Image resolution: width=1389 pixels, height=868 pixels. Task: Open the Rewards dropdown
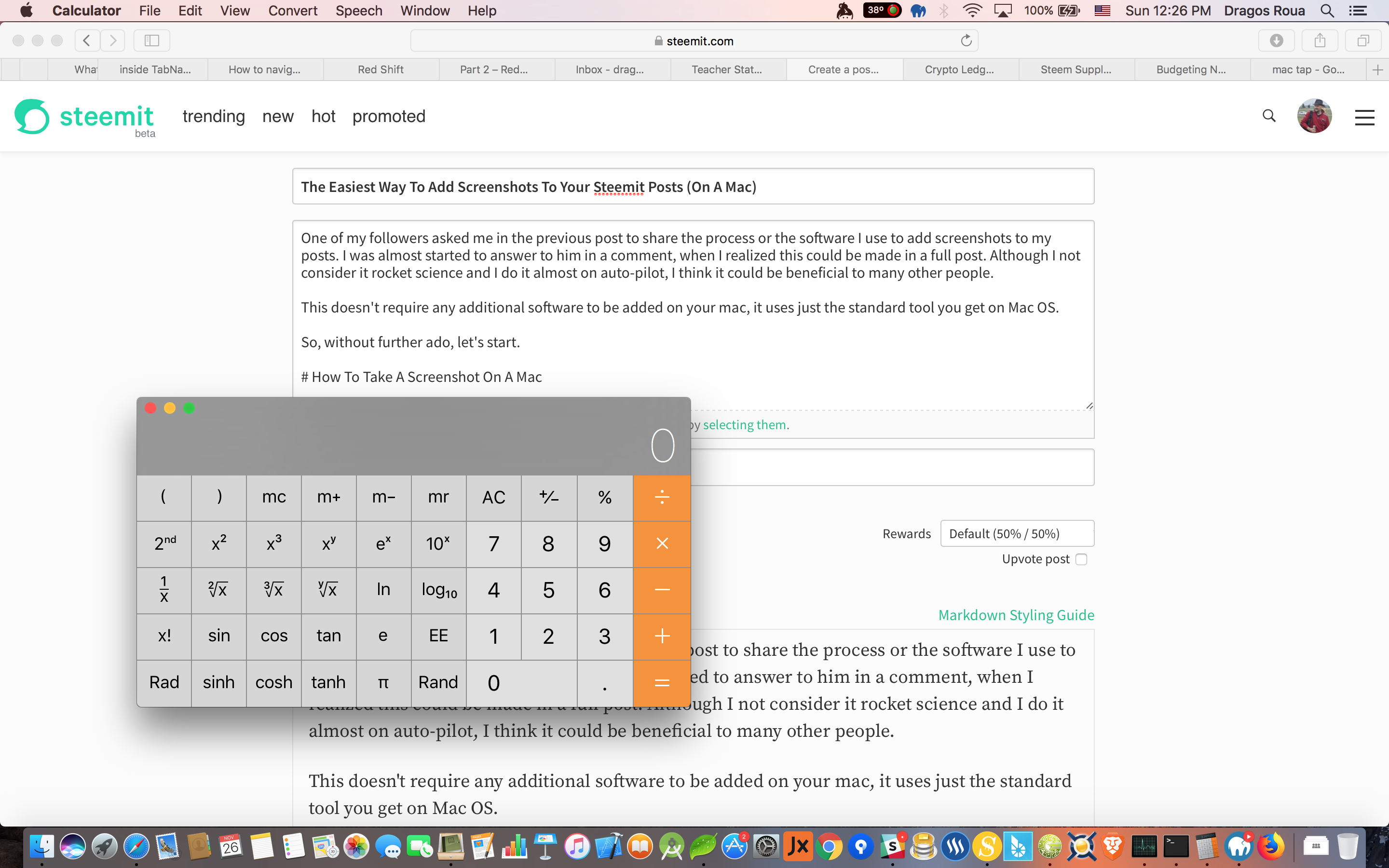(x=1017, y=533)
